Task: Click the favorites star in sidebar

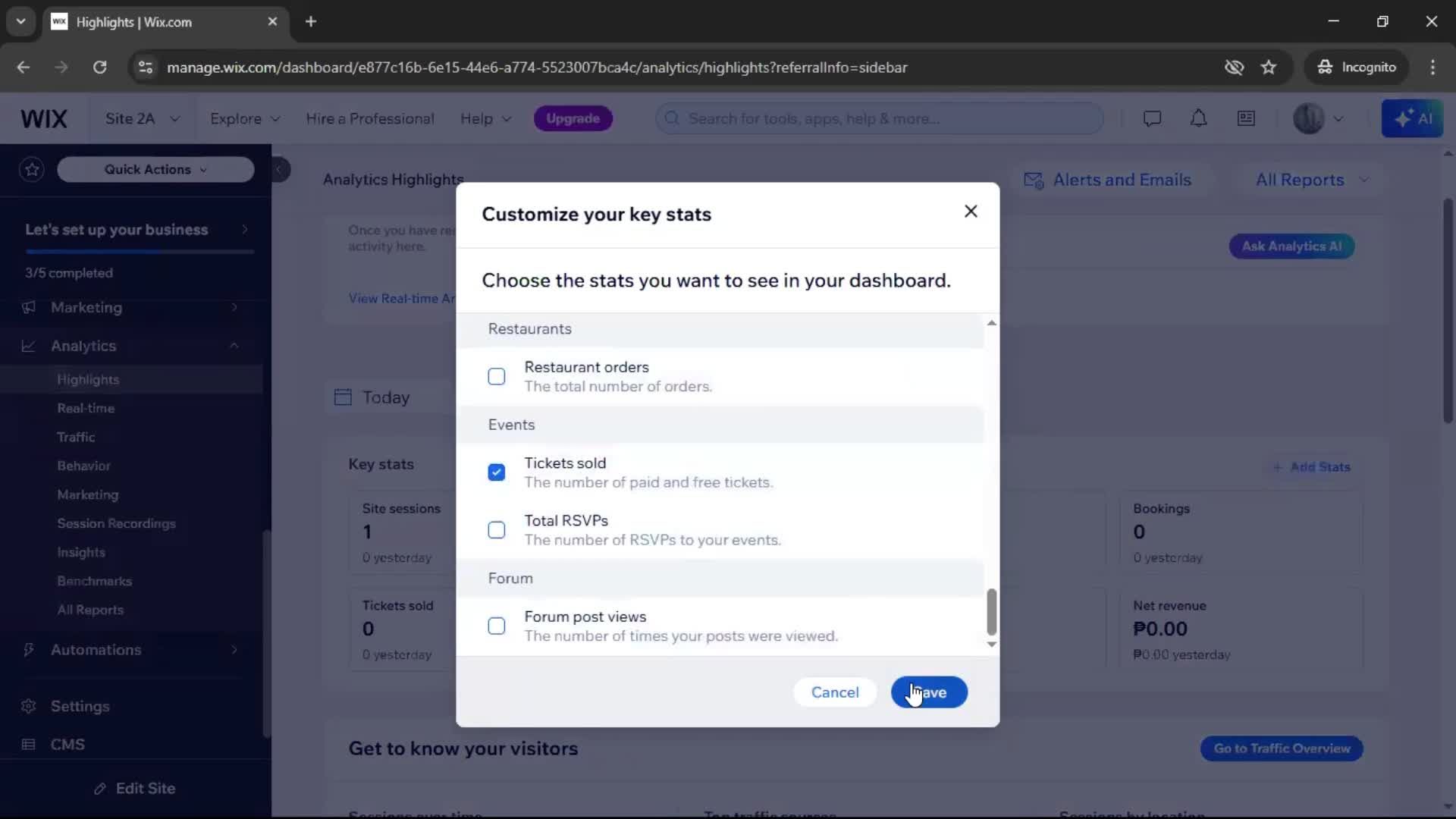Action: [x=32, y=170]
